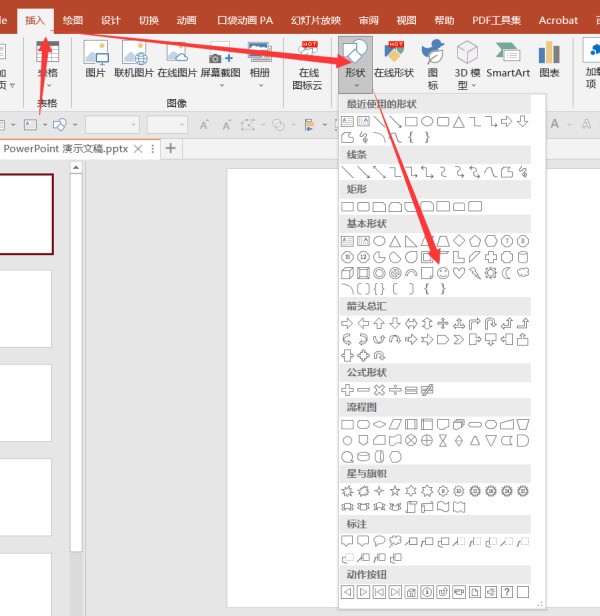Image resolution: width=600 pixels, height=616 pixels.
Task: Click the SmartArt button
Action: (x=508, y=60)
